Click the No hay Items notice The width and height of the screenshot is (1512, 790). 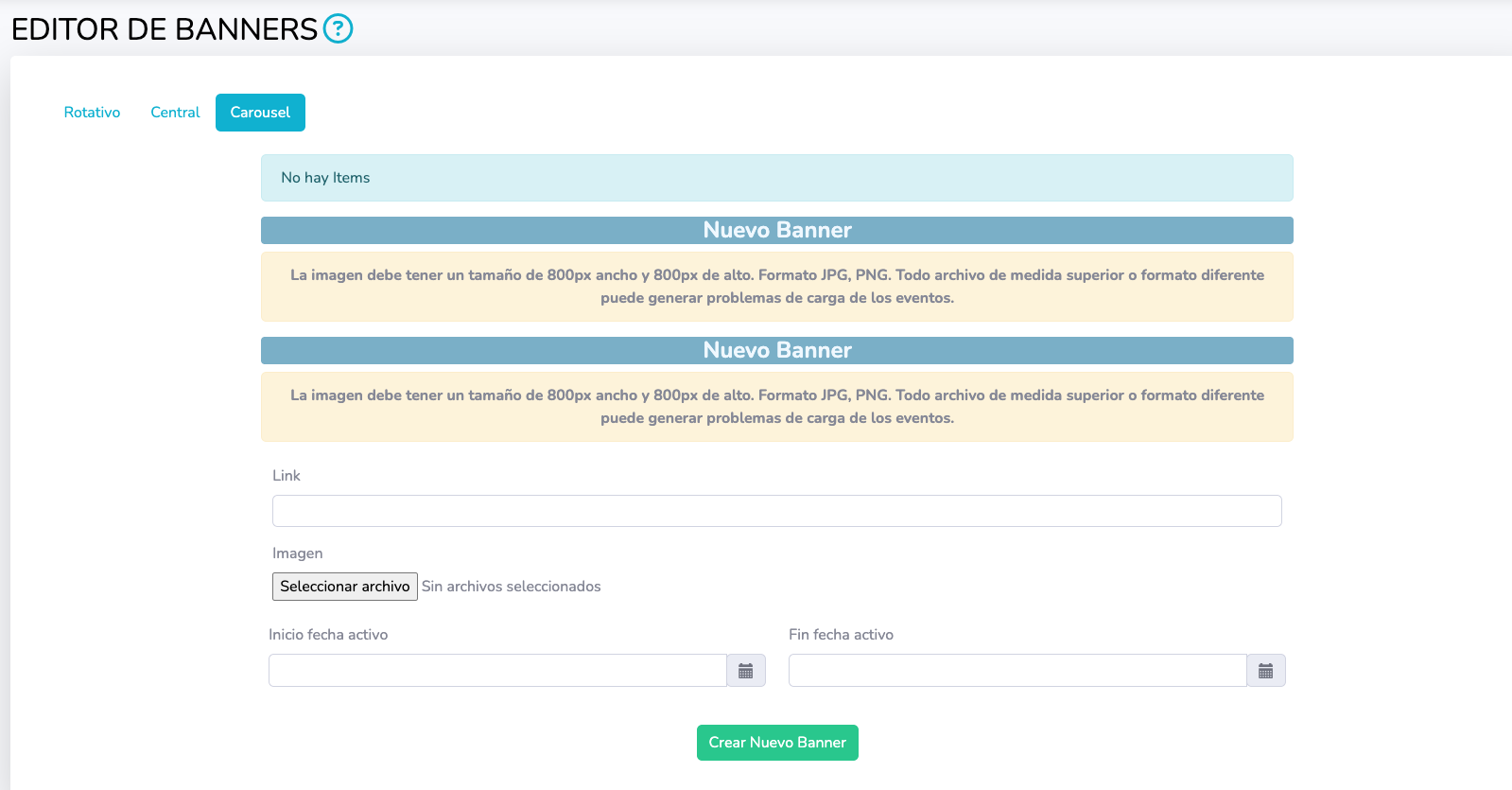click(x=776, y=178)
